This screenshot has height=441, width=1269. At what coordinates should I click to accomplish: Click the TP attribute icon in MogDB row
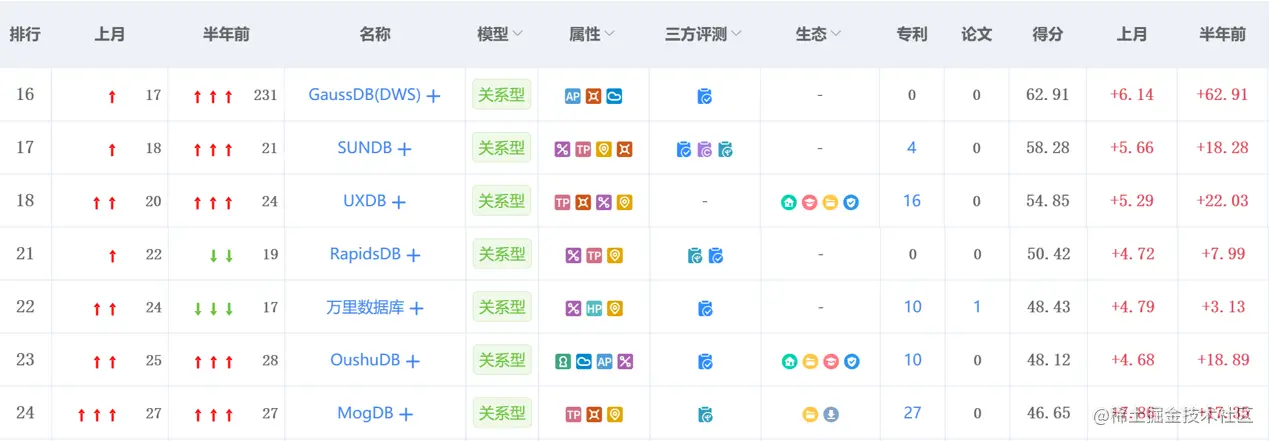tap(573, 414)
